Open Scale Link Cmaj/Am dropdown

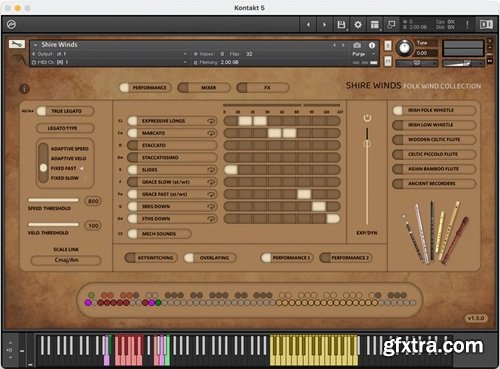click(66, 260)
